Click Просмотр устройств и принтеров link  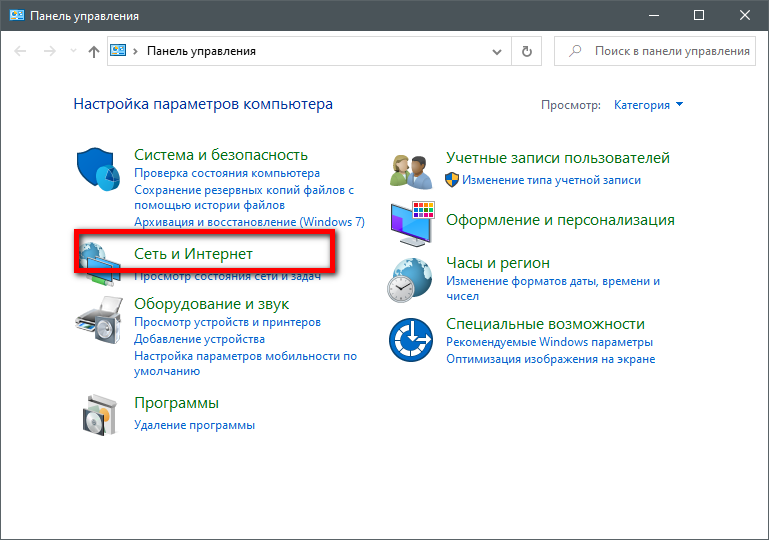[x=228, y=322]
